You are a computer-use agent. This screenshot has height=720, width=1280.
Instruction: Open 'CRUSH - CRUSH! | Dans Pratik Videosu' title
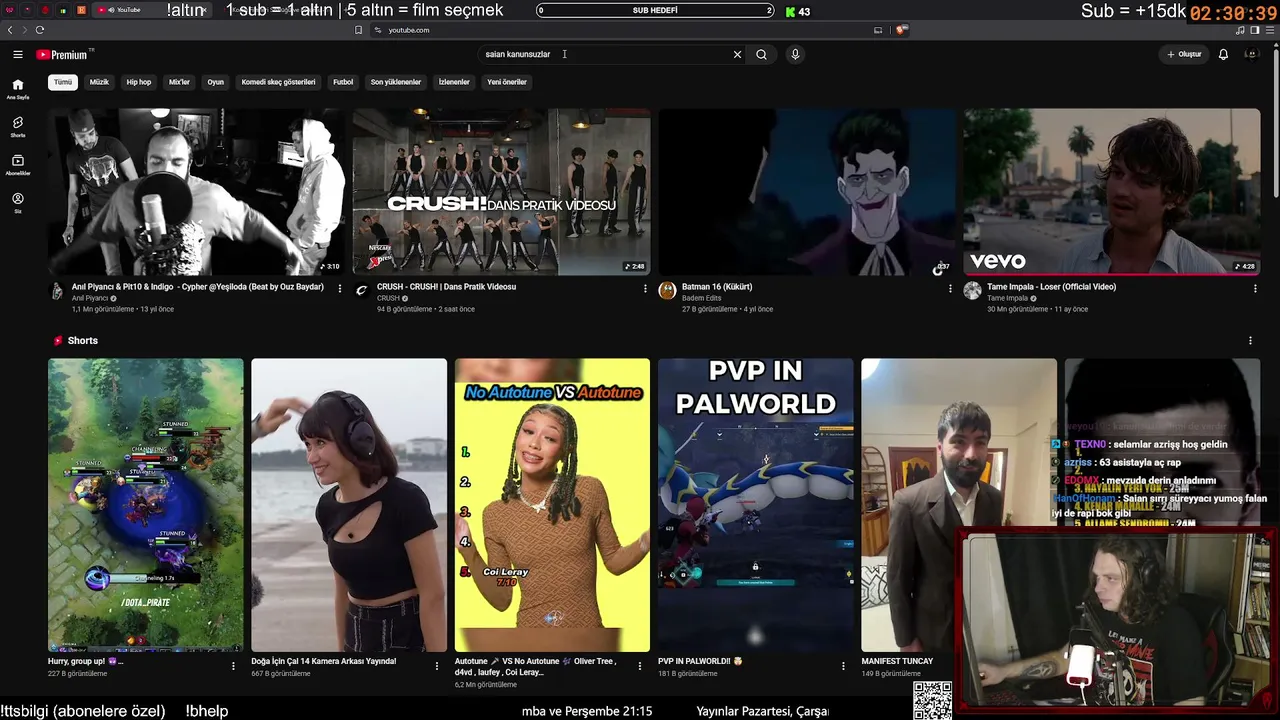(x=447, y=287)
